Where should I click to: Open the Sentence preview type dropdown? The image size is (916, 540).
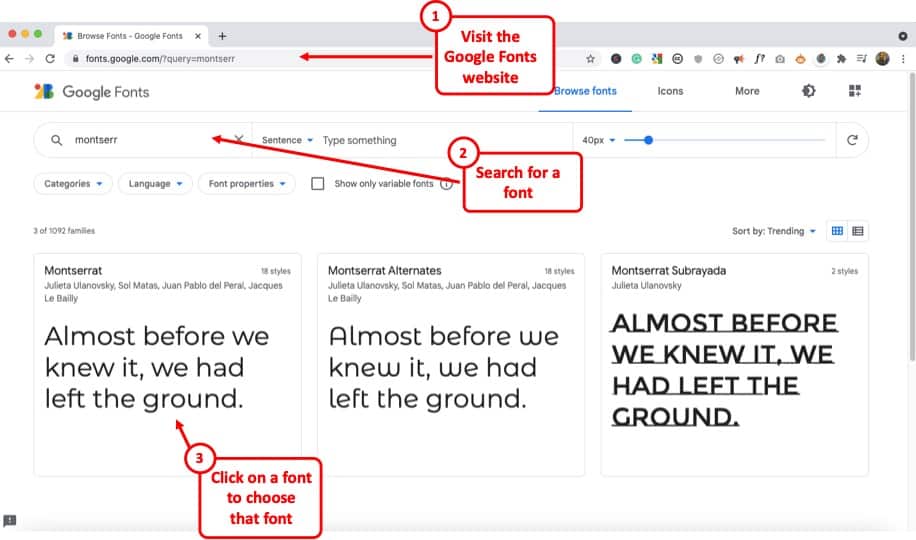[x=287, y=140]
